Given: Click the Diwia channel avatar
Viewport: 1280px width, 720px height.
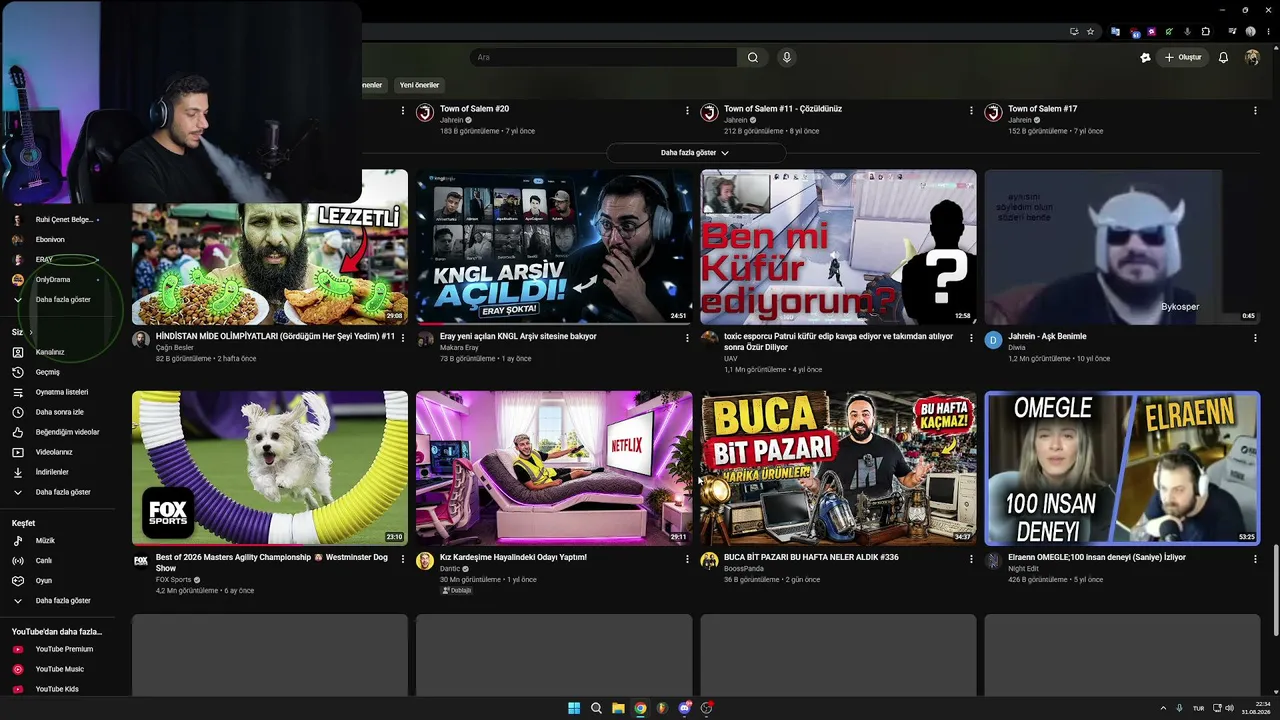Looking at the screenshot, I should click(x=993, y=340).
